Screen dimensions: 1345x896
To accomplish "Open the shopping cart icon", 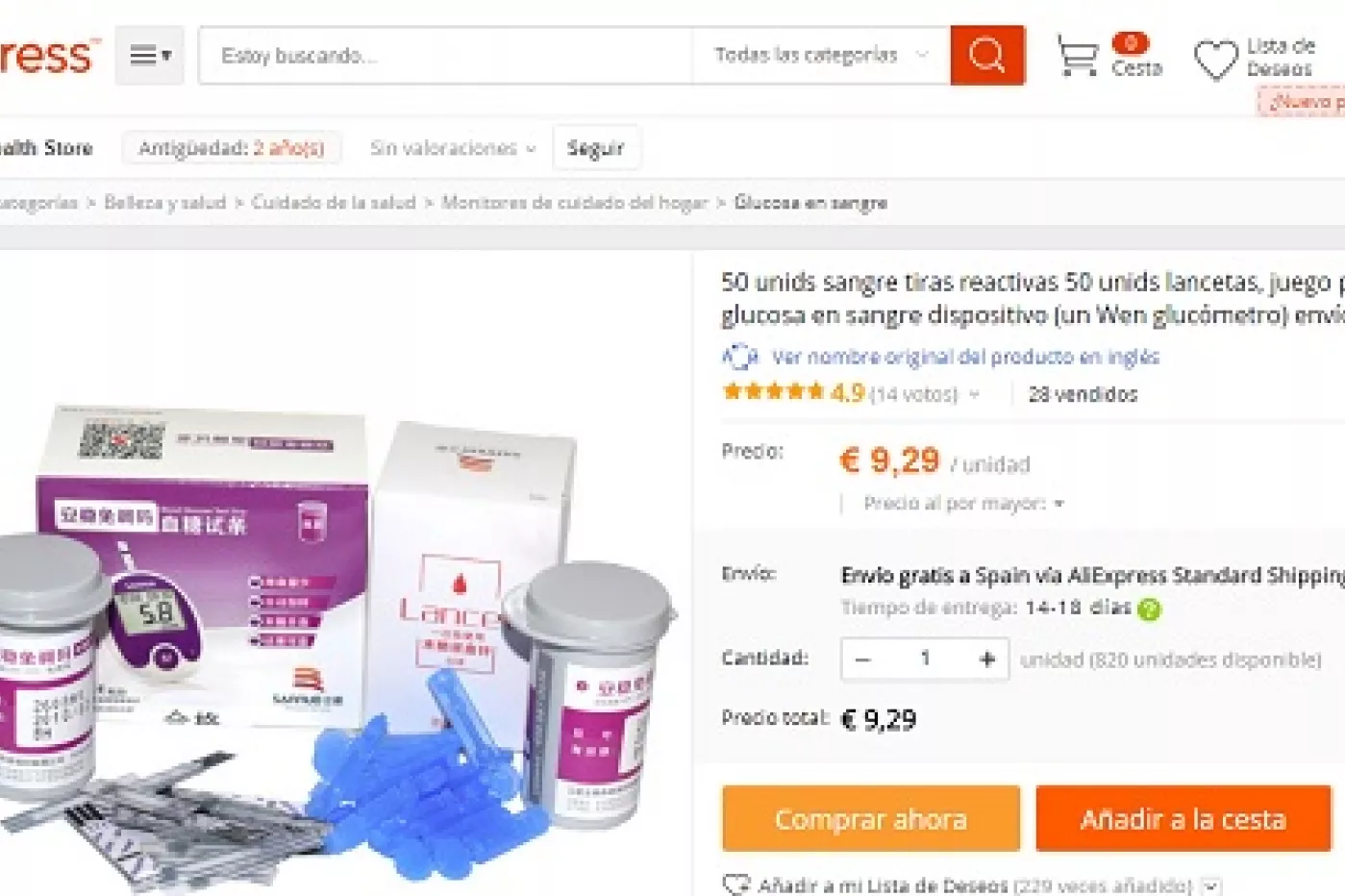I will pos(1077,56).
